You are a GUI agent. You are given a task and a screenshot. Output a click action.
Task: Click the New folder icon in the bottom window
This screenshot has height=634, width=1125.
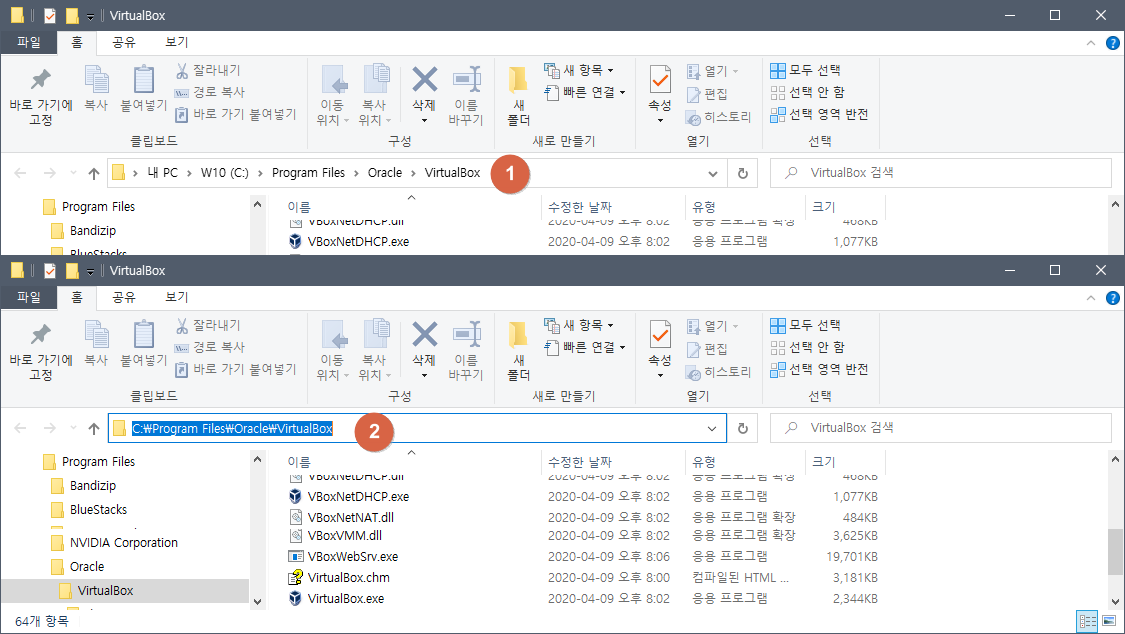(518, 335)
